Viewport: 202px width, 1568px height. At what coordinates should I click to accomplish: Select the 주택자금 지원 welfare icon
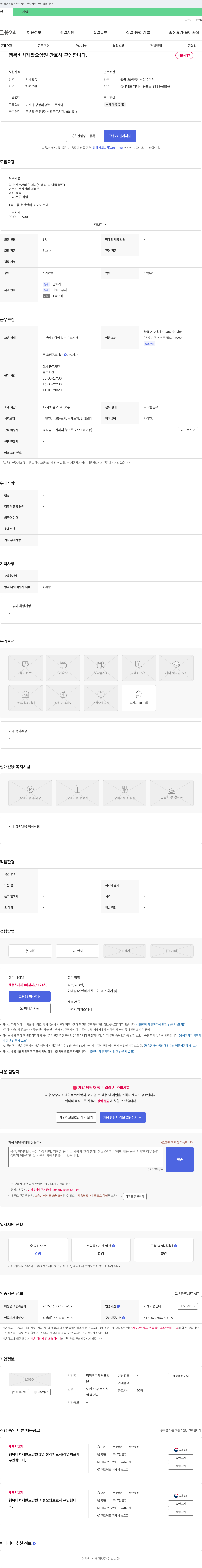pos(25,697)
